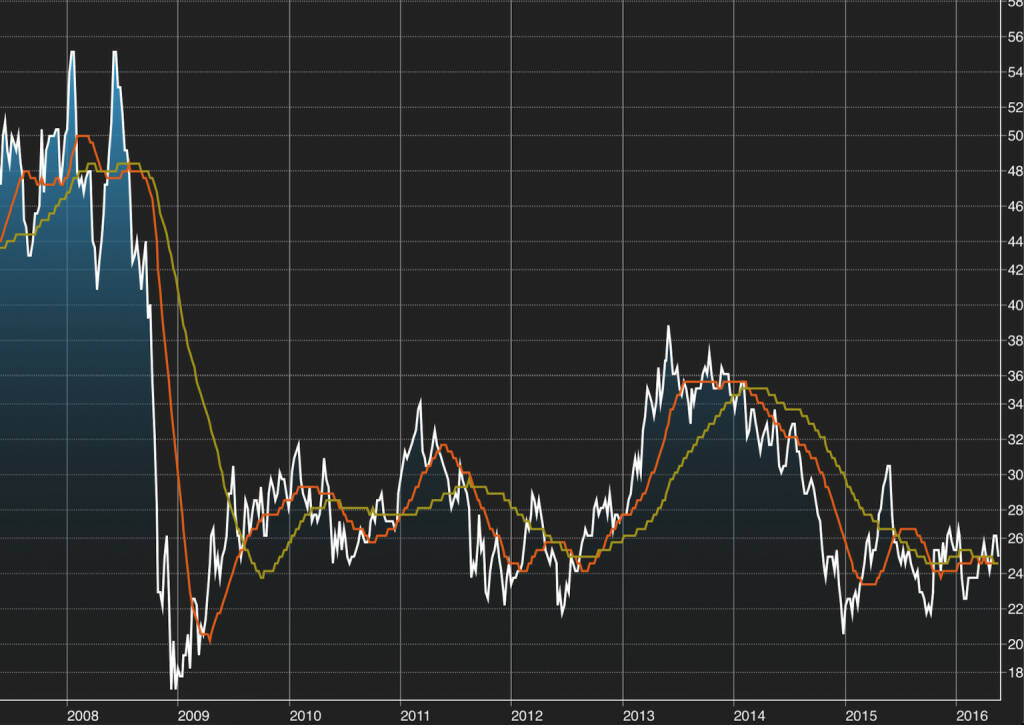
Task: Select the 2014 year marker
Action: click(749, 715)
